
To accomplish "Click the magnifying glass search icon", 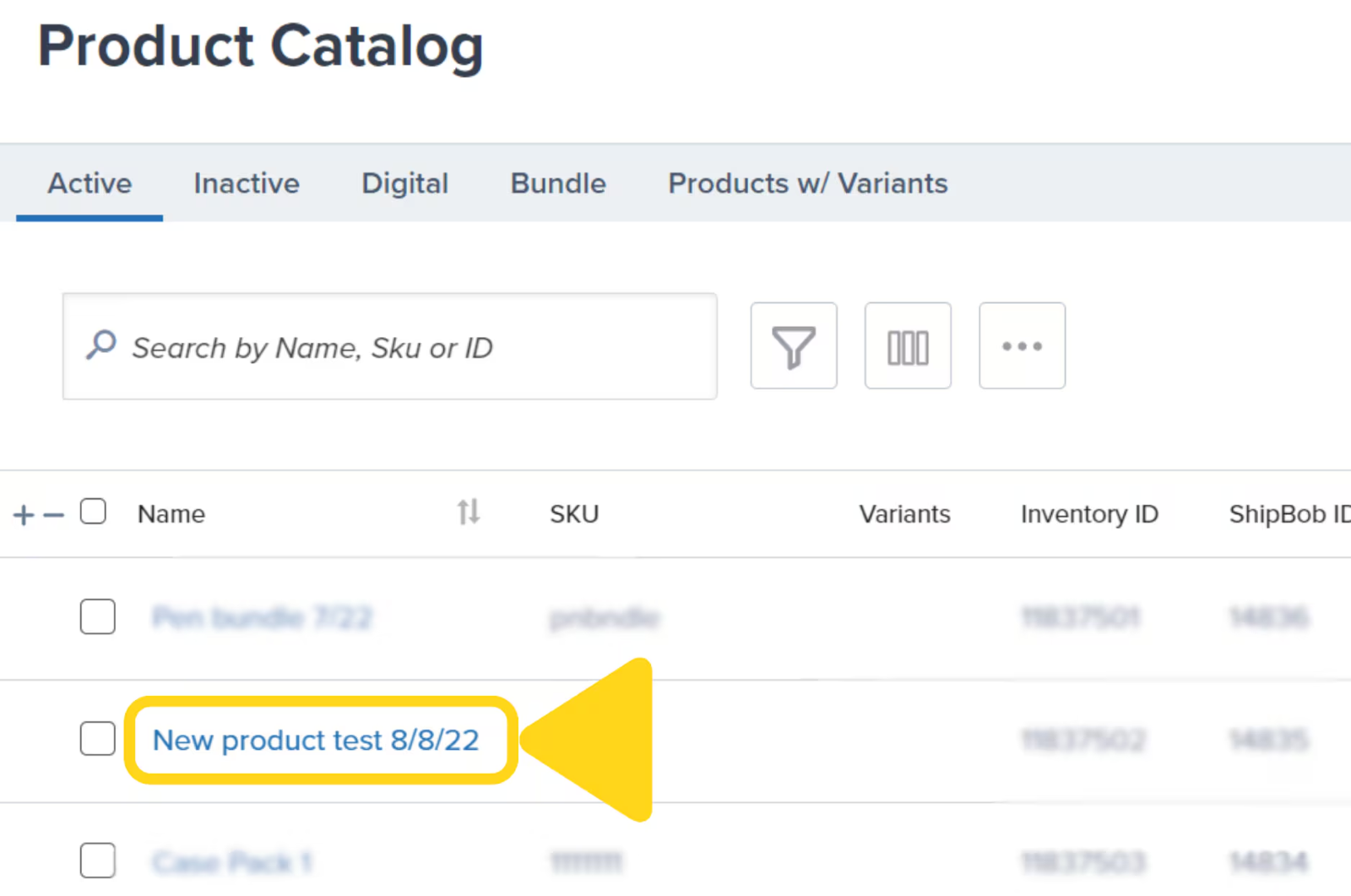I will (x=100, y=346).
